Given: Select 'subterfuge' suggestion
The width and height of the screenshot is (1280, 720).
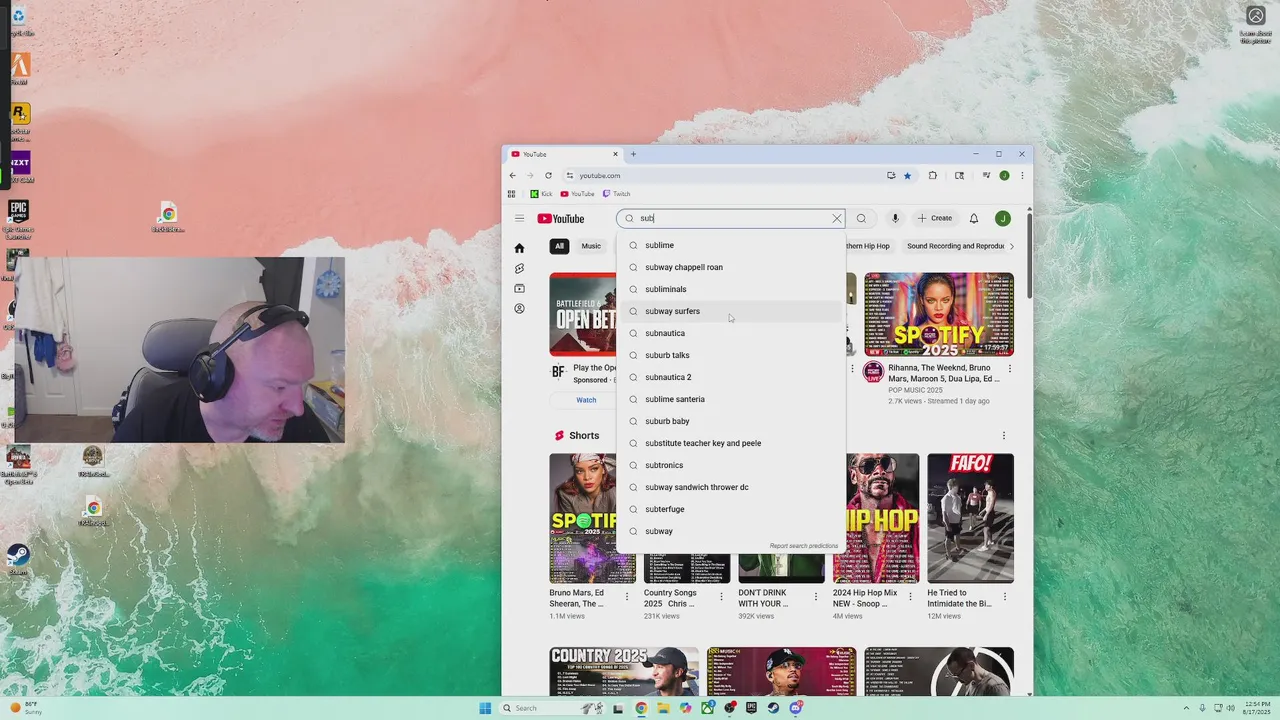Looking at the screenshot, I should 731,509.
